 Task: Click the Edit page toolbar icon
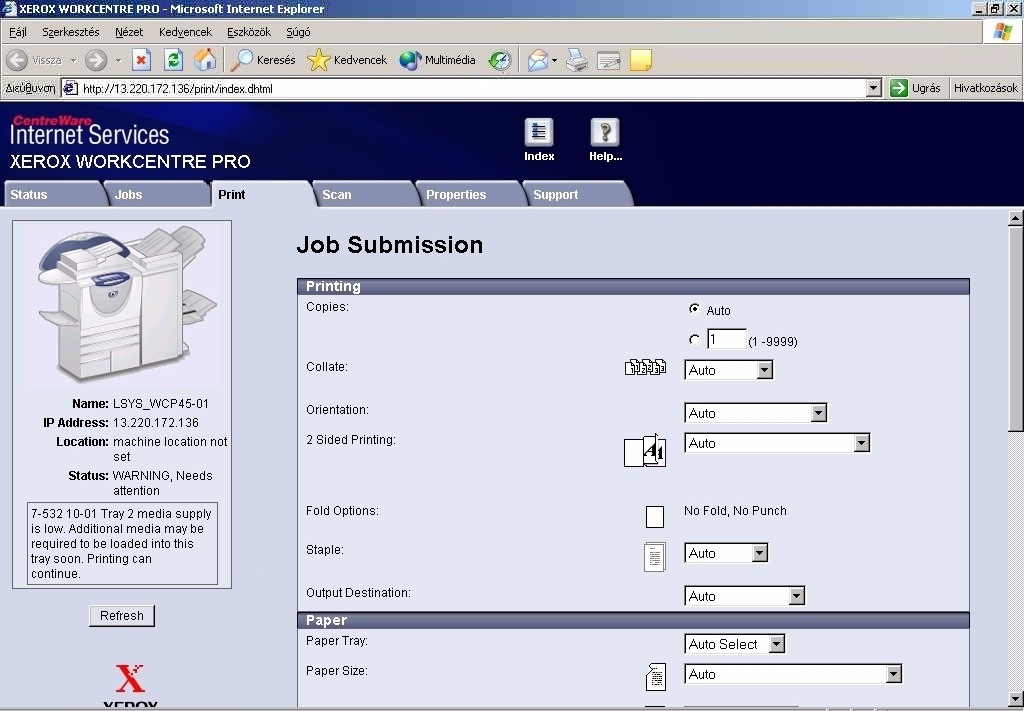(609, 60)
